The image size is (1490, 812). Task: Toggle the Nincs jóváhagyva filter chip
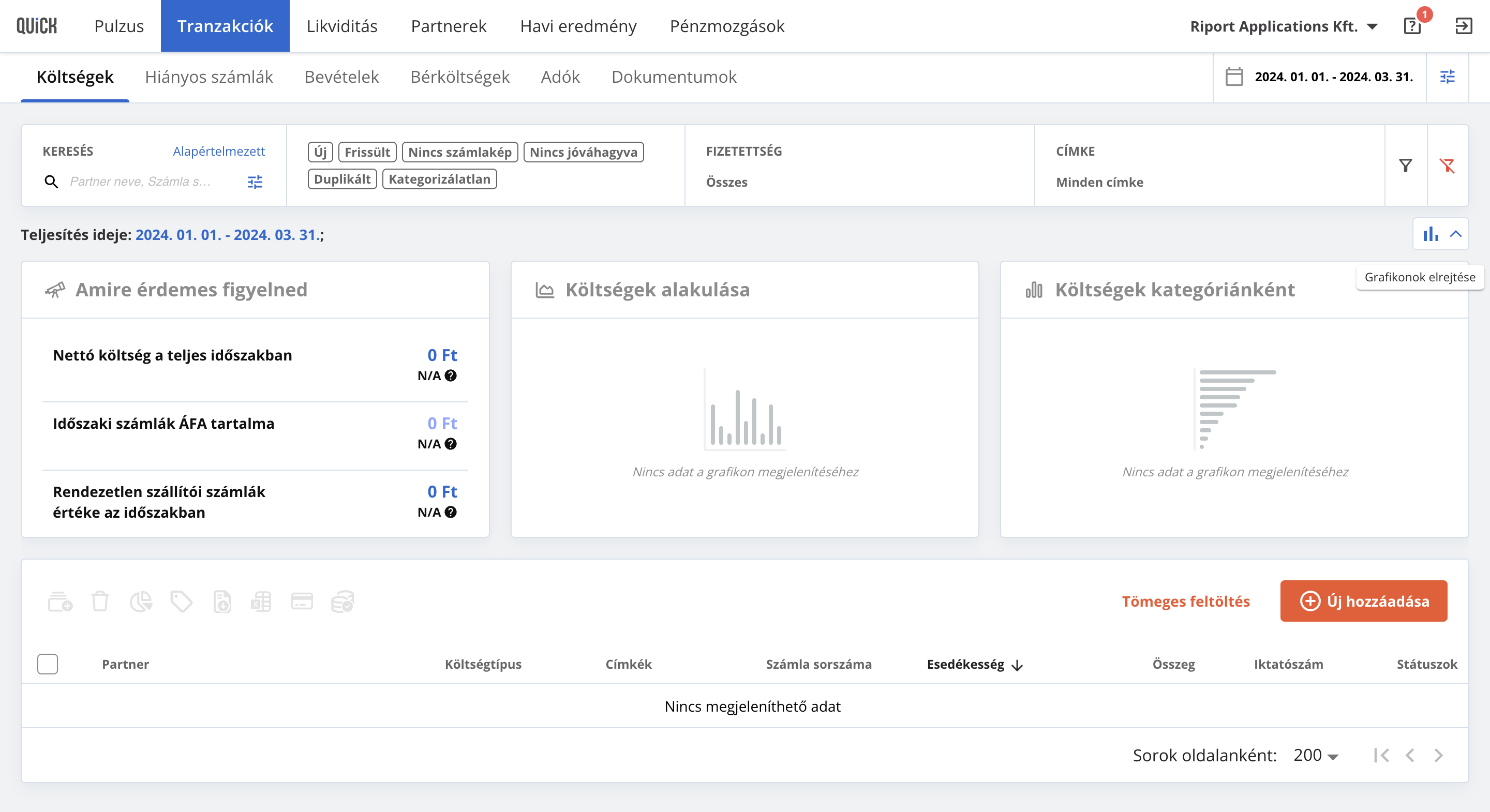pos(584,152)
